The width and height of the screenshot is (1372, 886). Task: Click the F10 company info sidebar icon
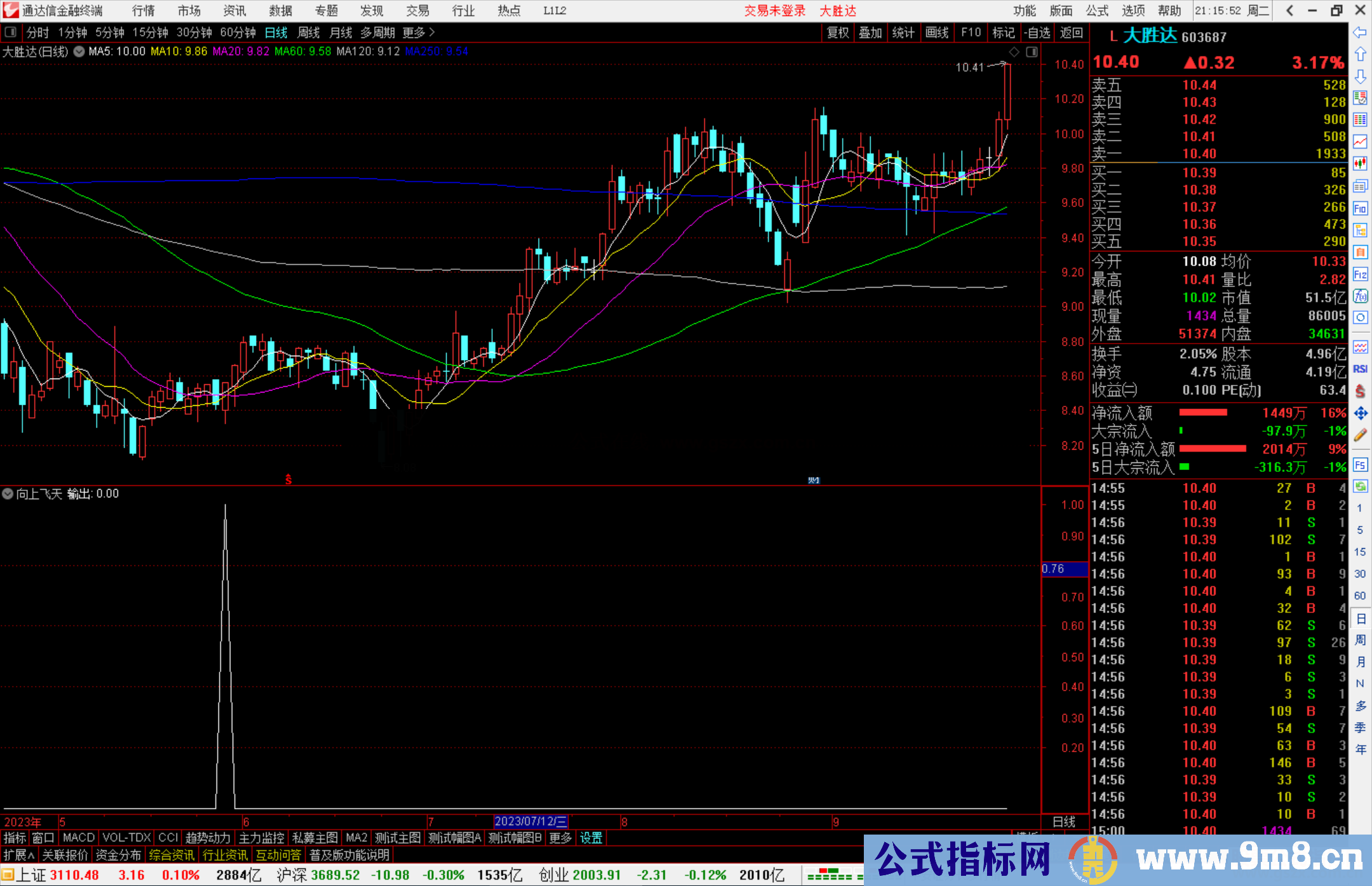(x=1360, y=208)
